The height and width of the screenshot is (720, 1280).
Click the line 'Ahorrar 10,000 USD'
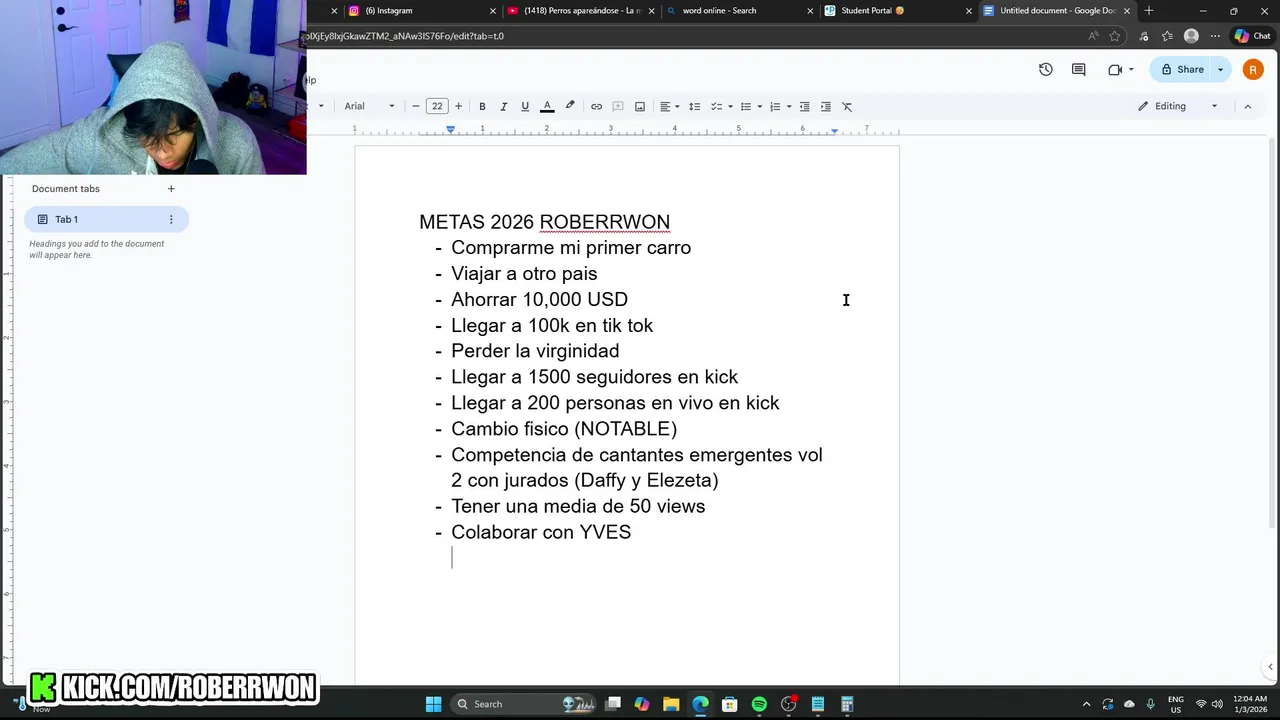tap(539, 299)
